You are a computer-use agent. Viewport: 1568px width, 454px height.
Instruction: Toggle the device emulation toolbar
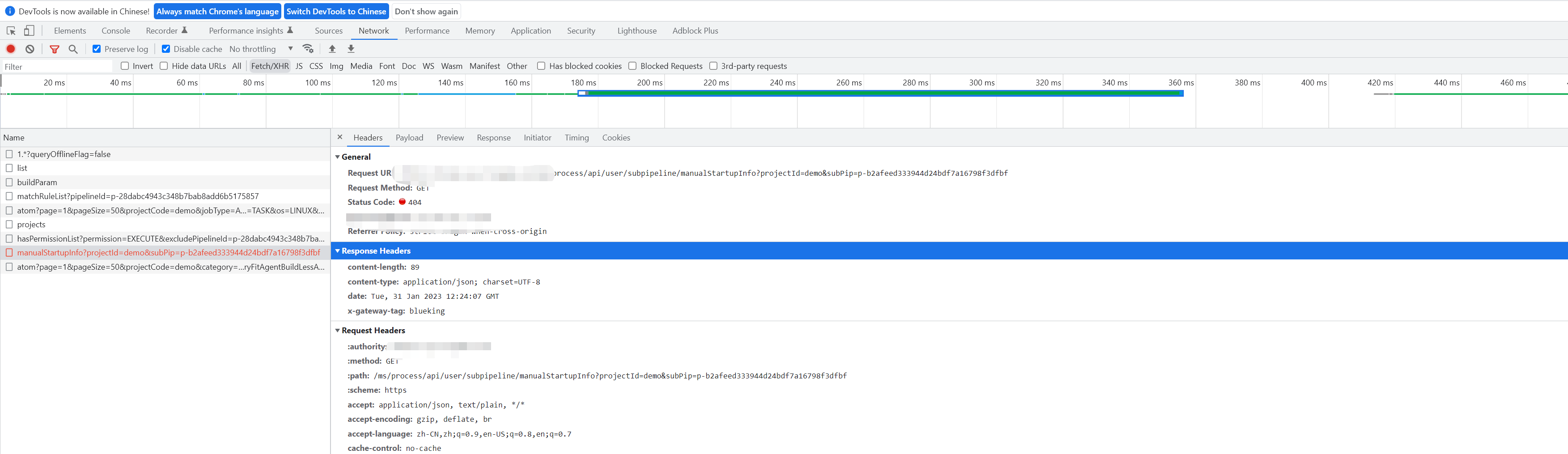pos(28,30)
